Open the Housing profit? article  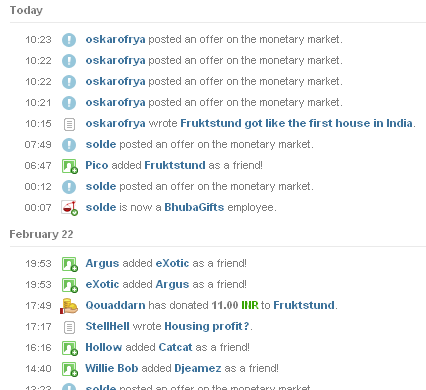click(207, 326)
